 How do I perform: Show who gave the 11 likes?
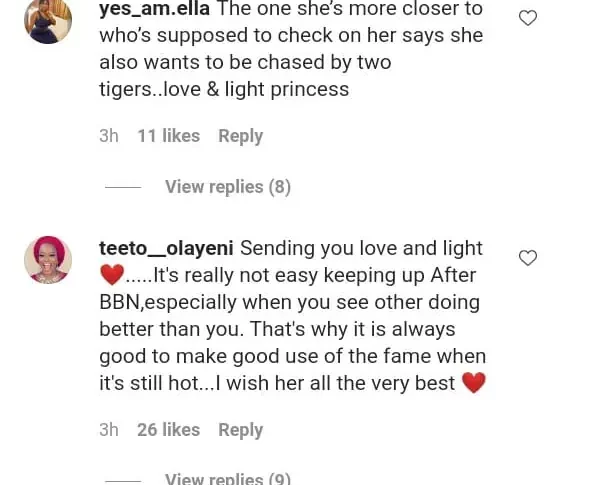[x=168, y=136]
